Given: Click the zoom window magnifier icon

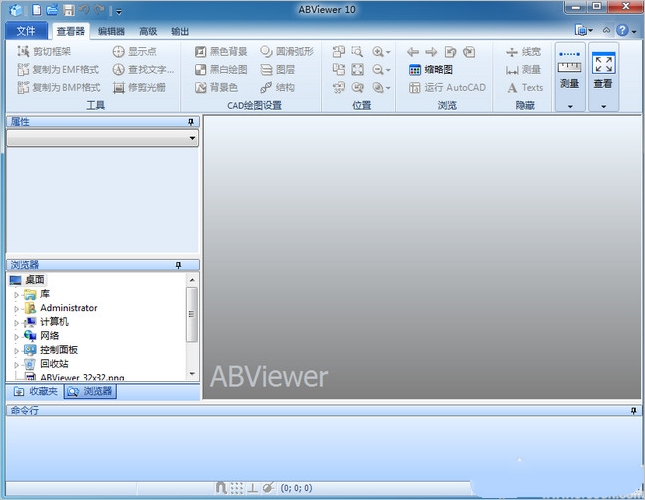Looking at the screenshot, I should point(357,52).
